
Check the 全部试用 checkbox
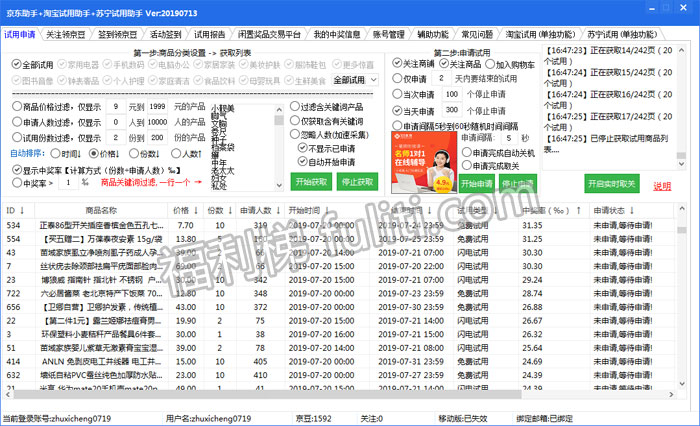[x=17, y=65]
